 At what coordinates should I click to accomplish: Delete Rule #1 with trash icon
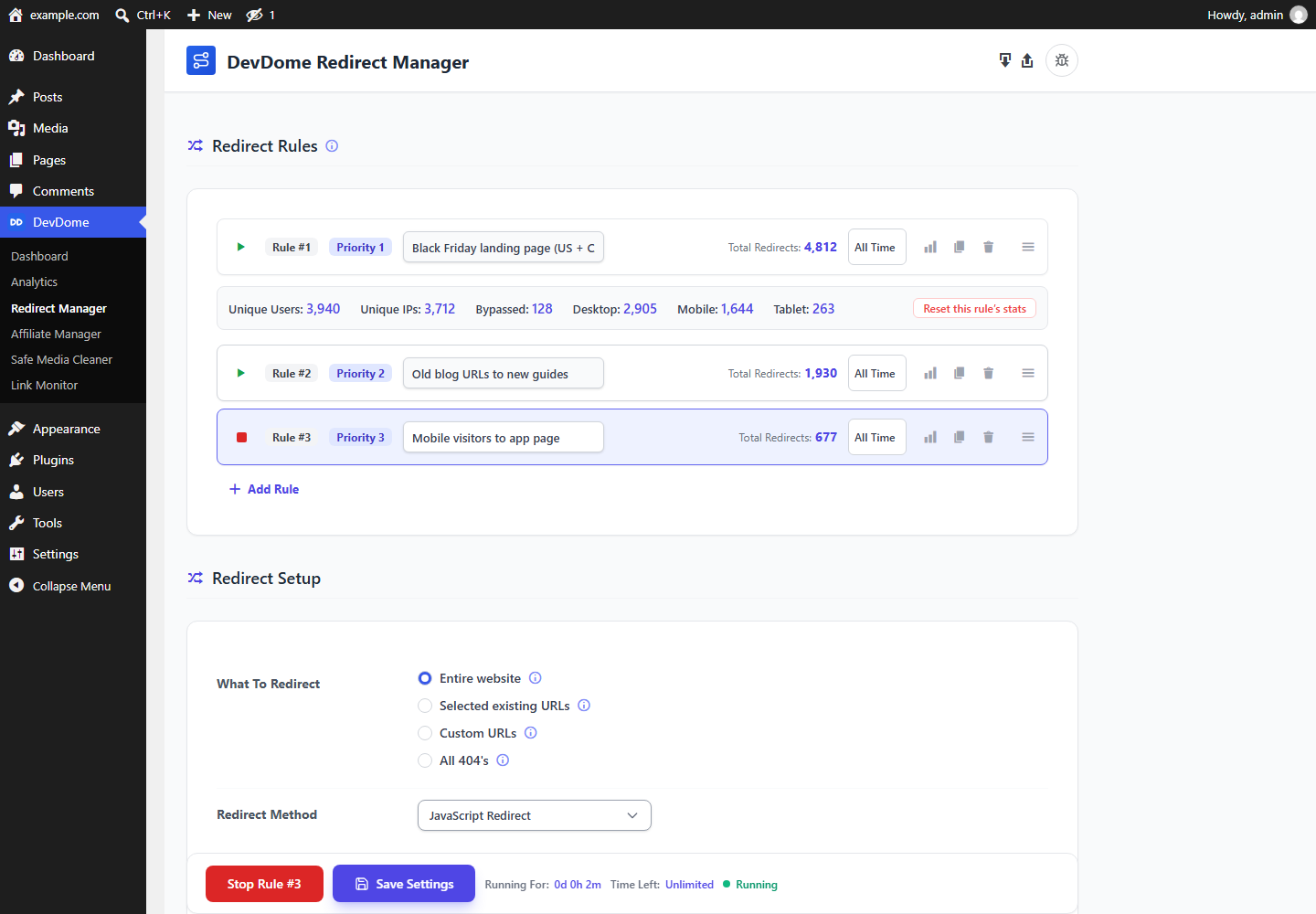988,247
